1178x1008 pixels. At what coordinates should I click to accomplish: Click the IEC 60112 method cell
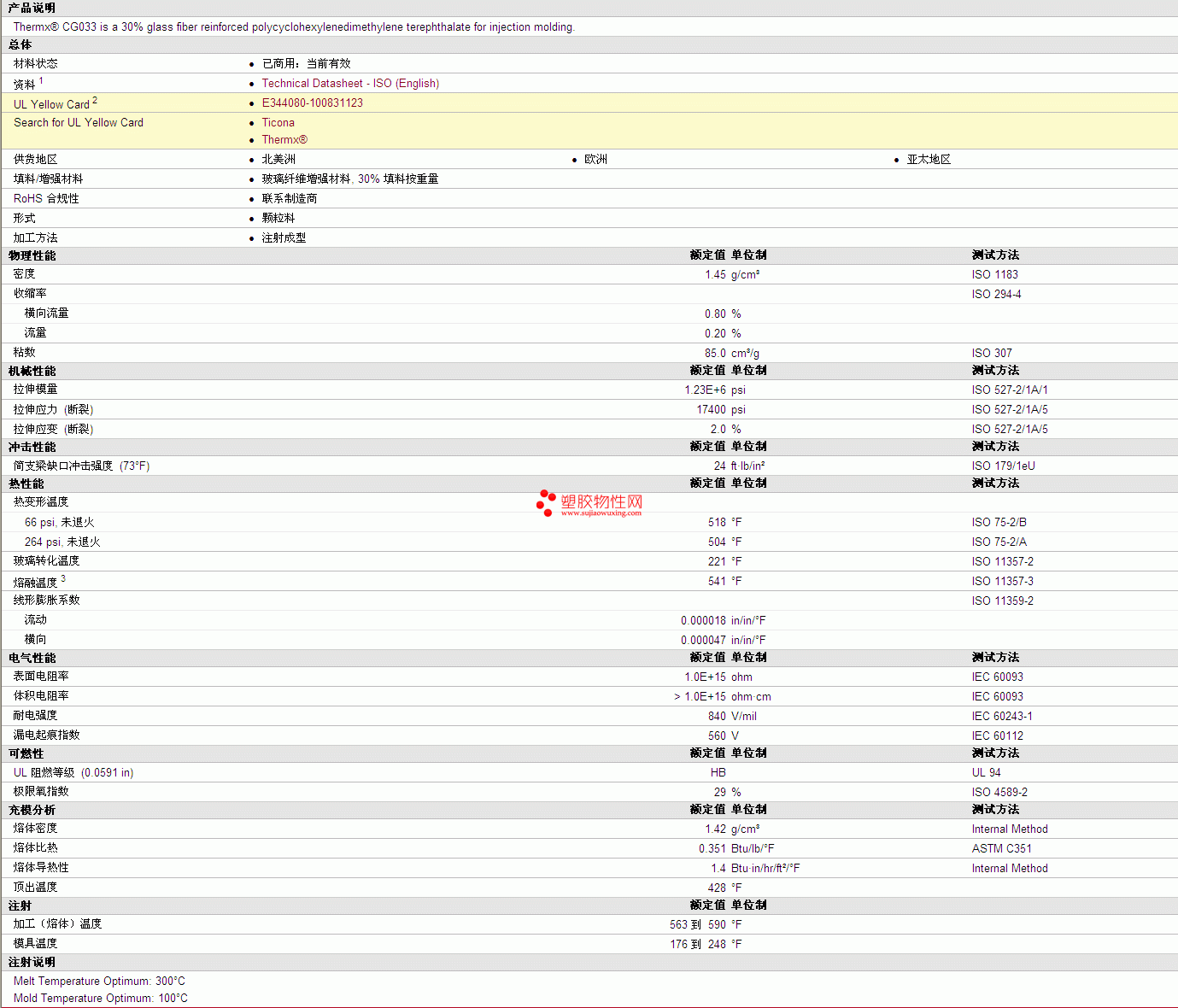click(x=998, y=736)
